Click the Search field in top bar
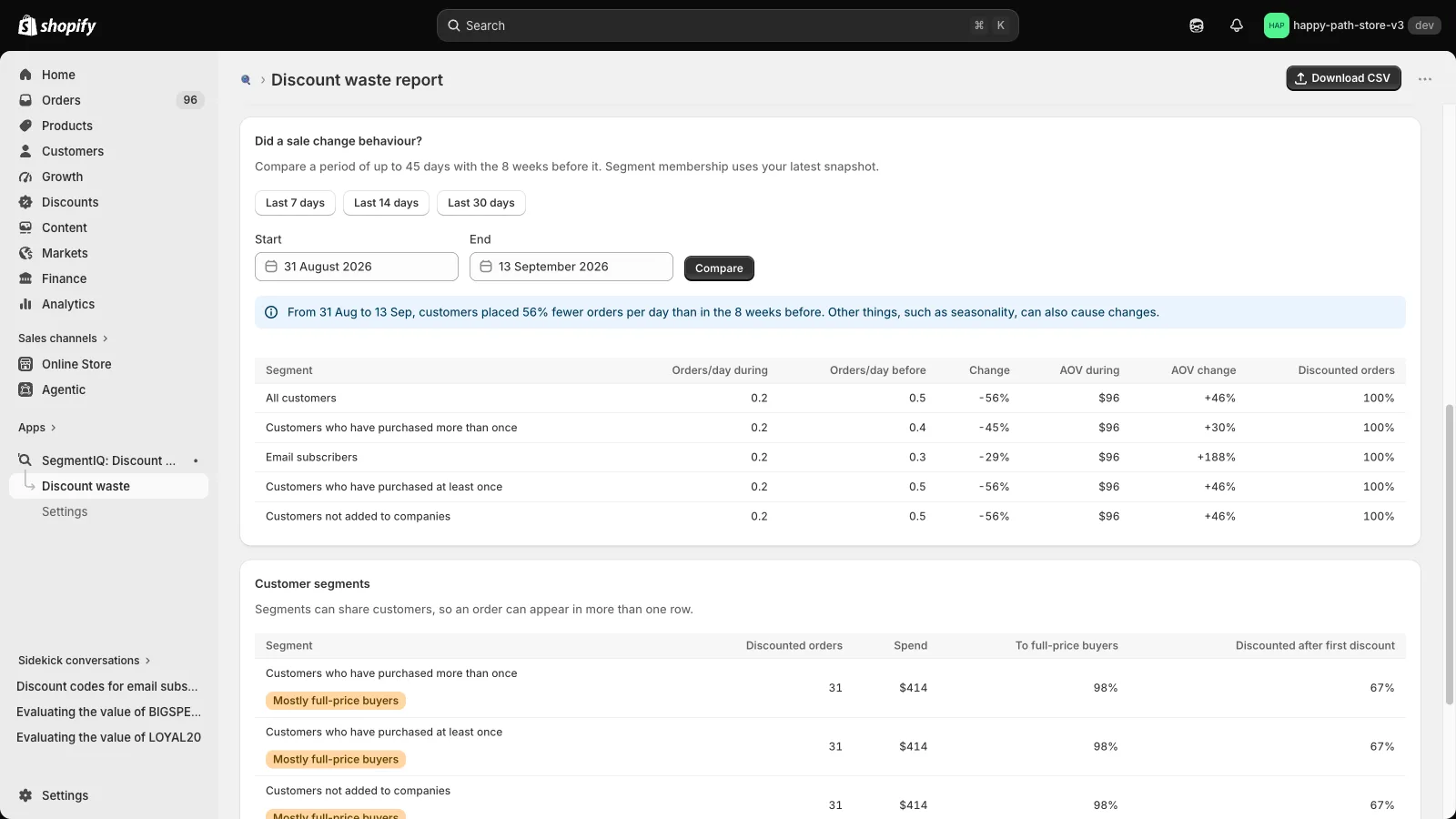Viewport: 1456px width, 819px height. point(728,25)
